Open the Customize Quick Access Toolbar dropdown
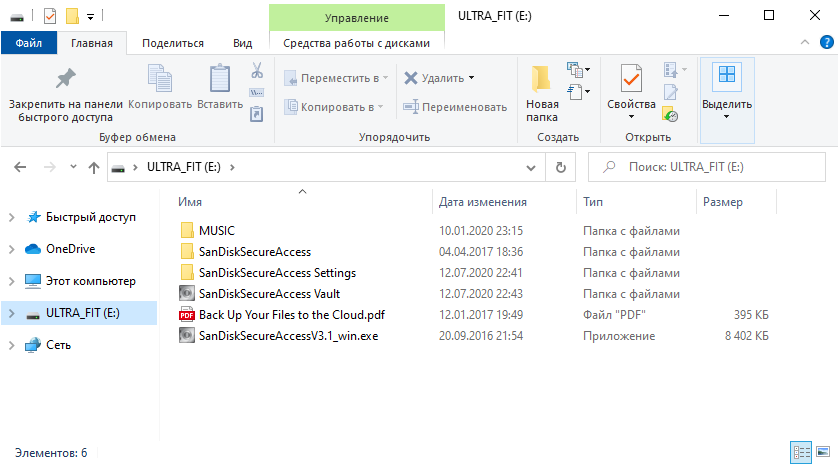The image size is (839, 465). tap(90, 17)
